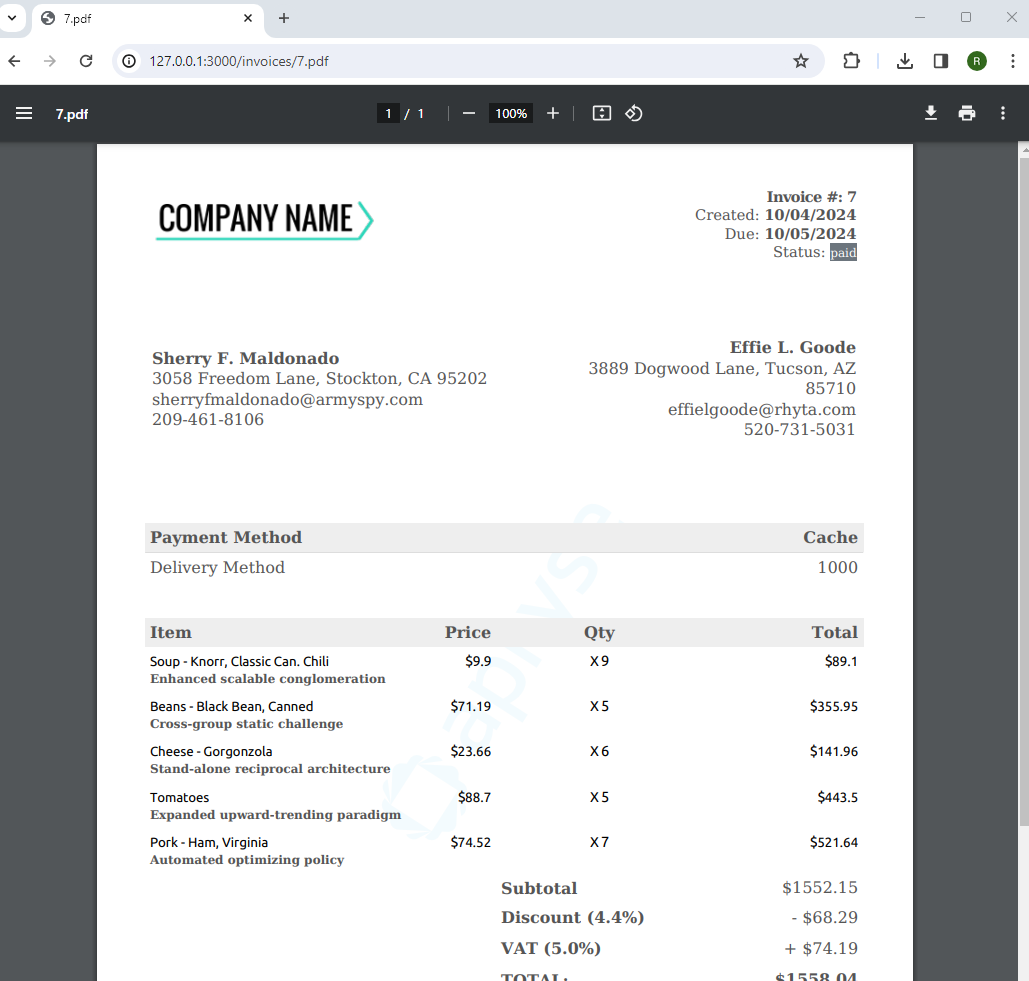Click effielgoode@rhyta.com email
Image resolution: width=1029 pixels, height=981 pixels.
click(762, 409)
